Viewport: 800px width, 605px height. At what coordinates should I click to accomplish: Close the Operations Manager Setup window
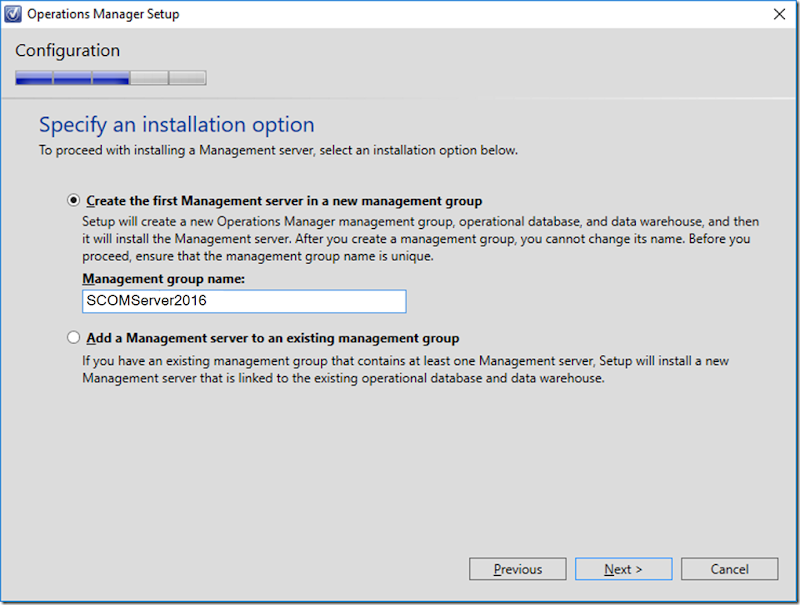(779, 14)
